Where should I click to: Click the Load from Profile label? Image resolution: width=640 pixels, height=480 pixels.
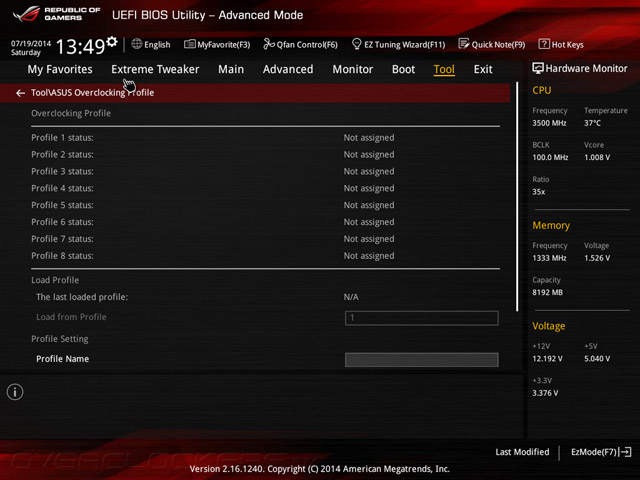pos(71,317)
